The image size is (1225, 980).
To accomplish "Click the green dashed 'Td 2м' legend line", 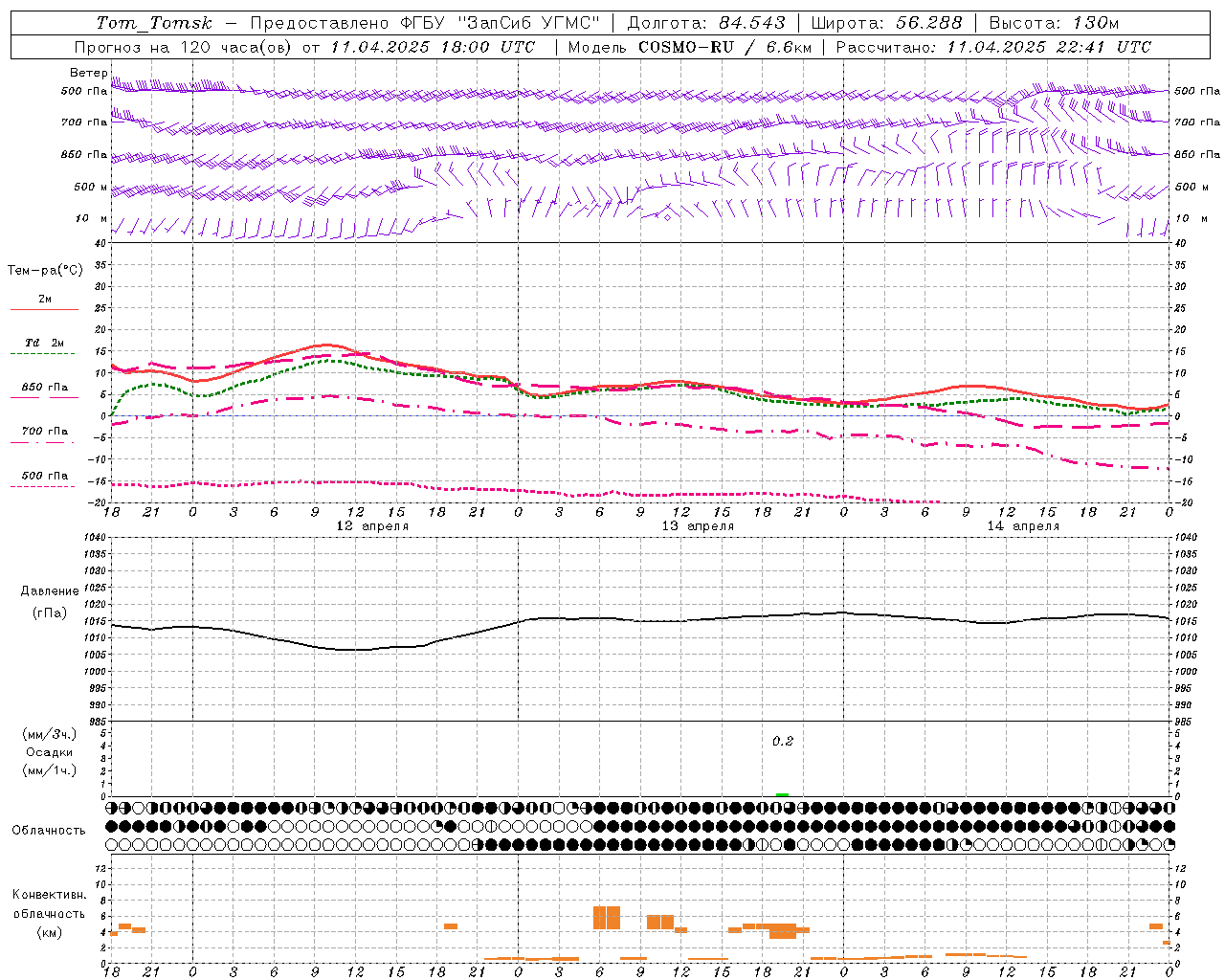I will click(x=44, y=354).
